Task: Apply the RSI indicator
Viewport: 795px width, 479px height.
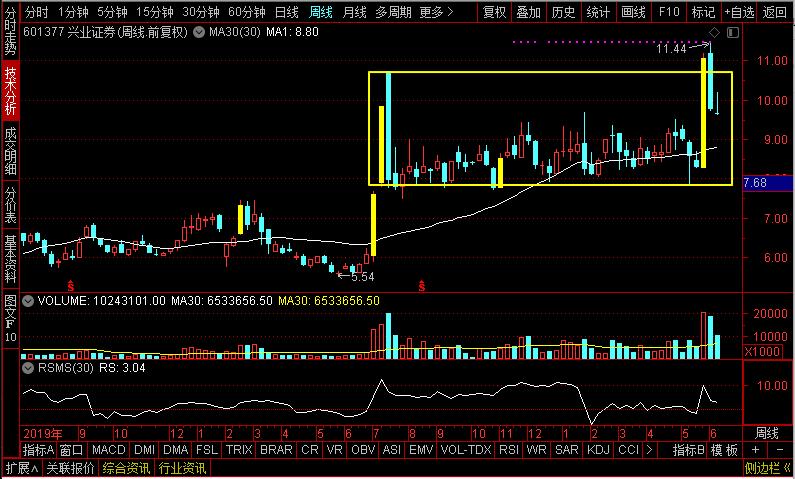Action: [x=510, y=450]
